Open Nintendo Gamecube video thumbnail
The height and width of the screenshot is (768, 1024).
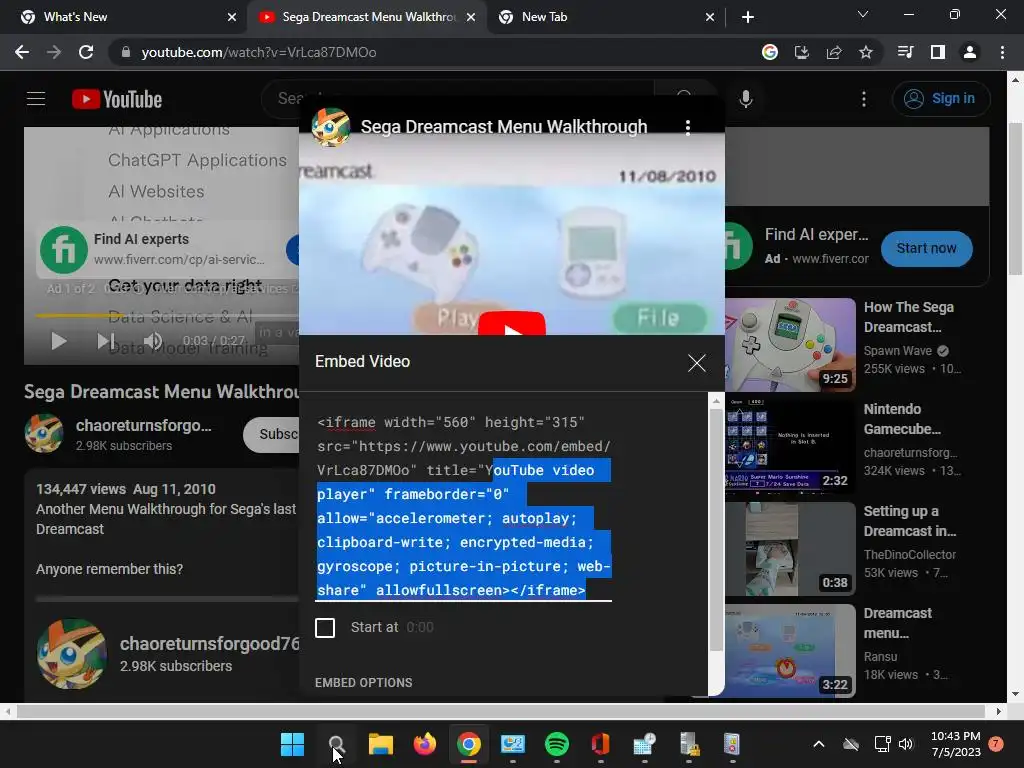pos(790,447)
